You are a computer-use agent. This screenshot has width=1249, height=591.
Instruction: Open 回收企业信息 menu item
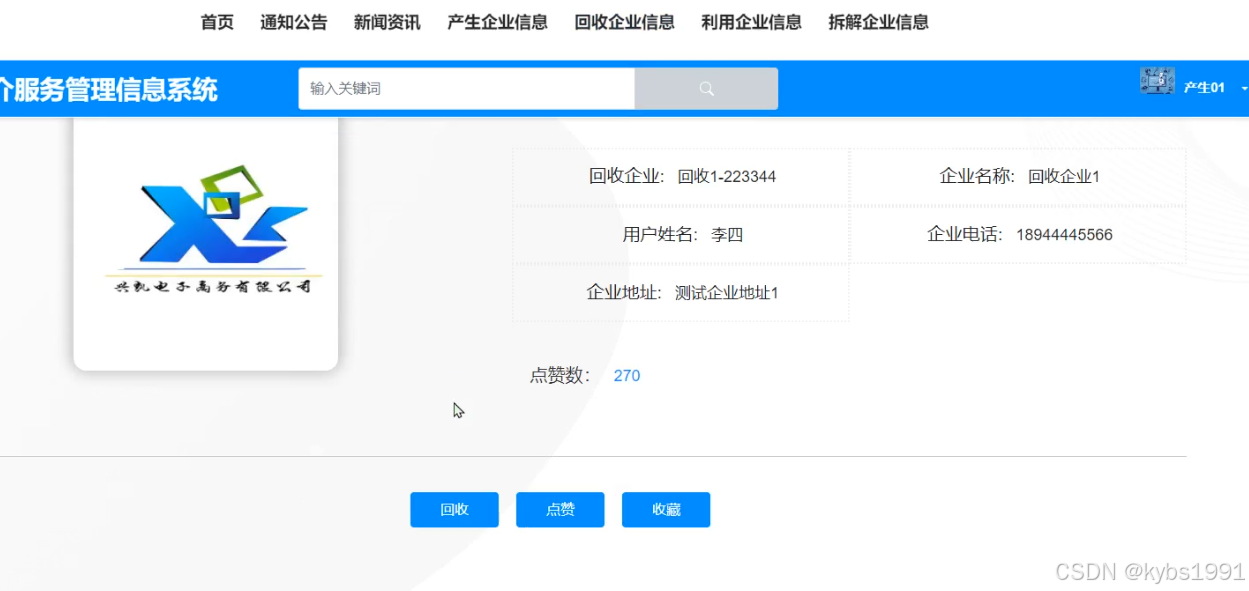pyautogui.click(x=624, y=22)
